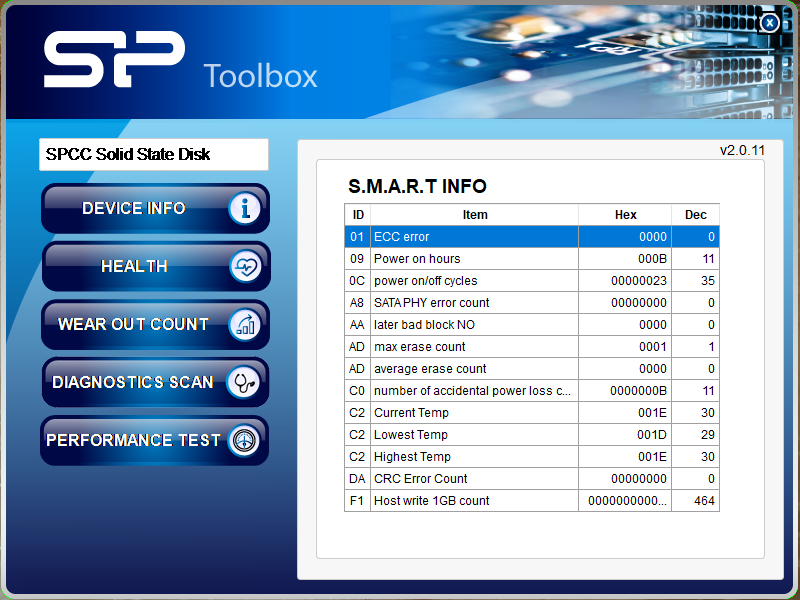
Task: Click the SP logo in header
Action: point(114,59)
